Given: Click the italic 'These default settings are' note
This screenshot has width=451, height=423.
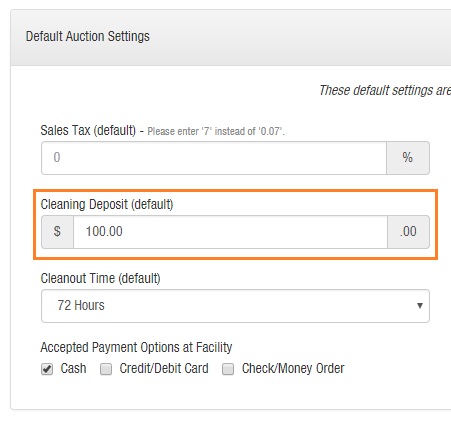Looking at the screenshot, I should (x=385, y=91).
